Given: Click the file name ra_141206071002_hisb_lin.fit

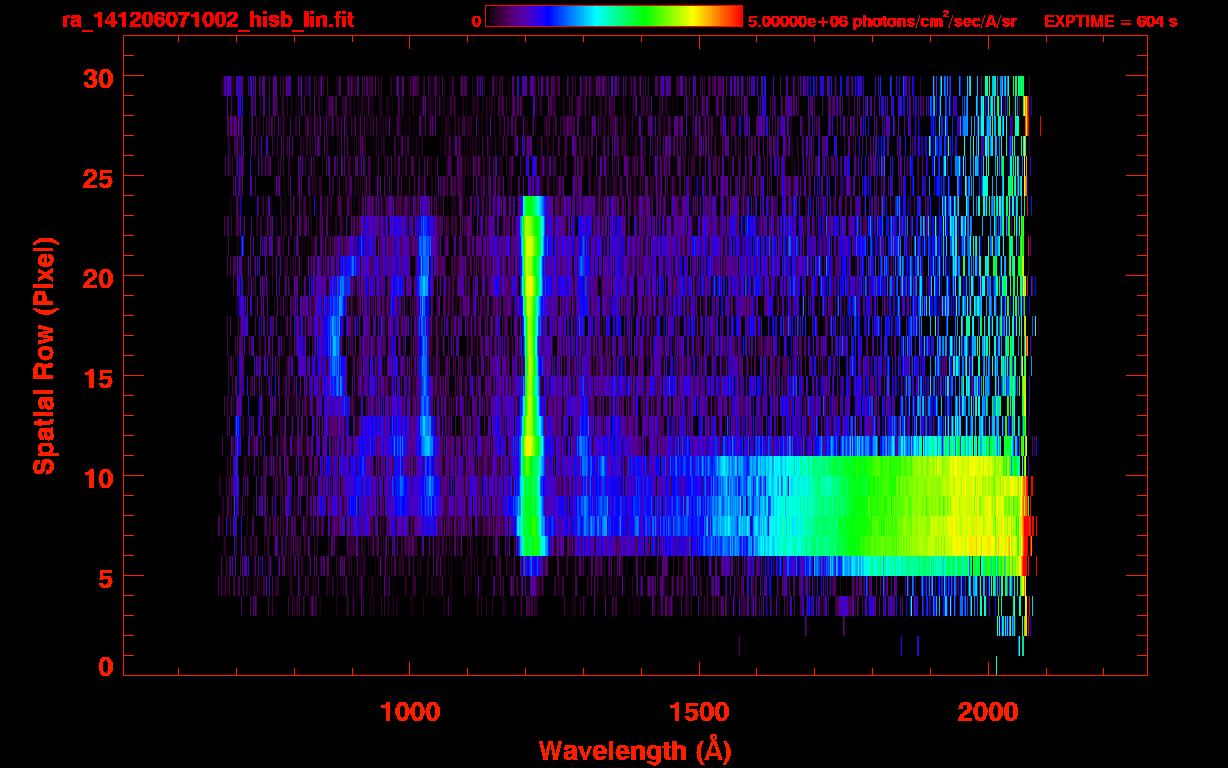Looking at the screenshot, I should [207, 19].
